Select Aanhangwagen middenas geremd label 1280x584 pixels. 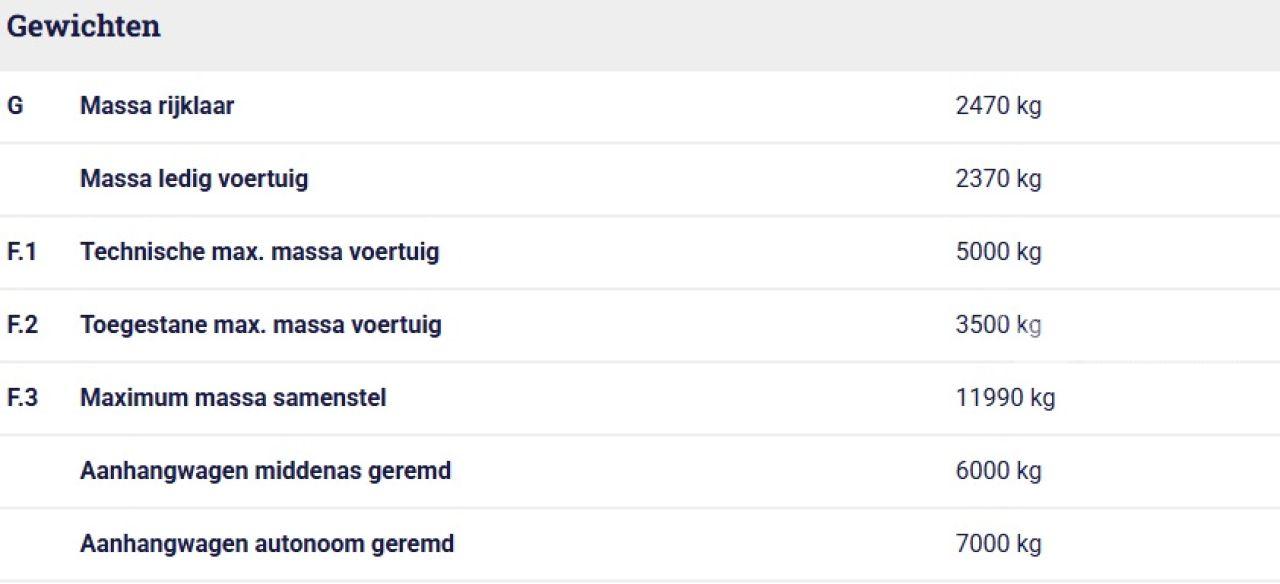[x=265, y=471]
